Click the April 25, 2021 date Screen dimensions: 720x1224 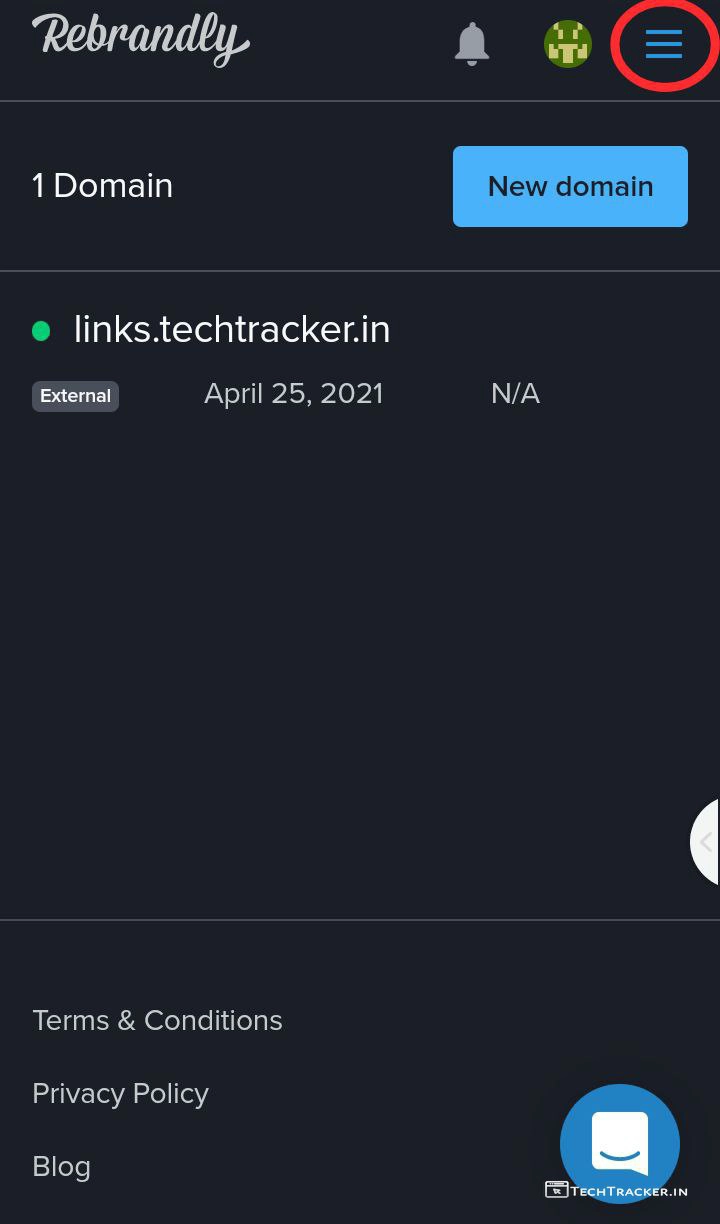point(294,394)
